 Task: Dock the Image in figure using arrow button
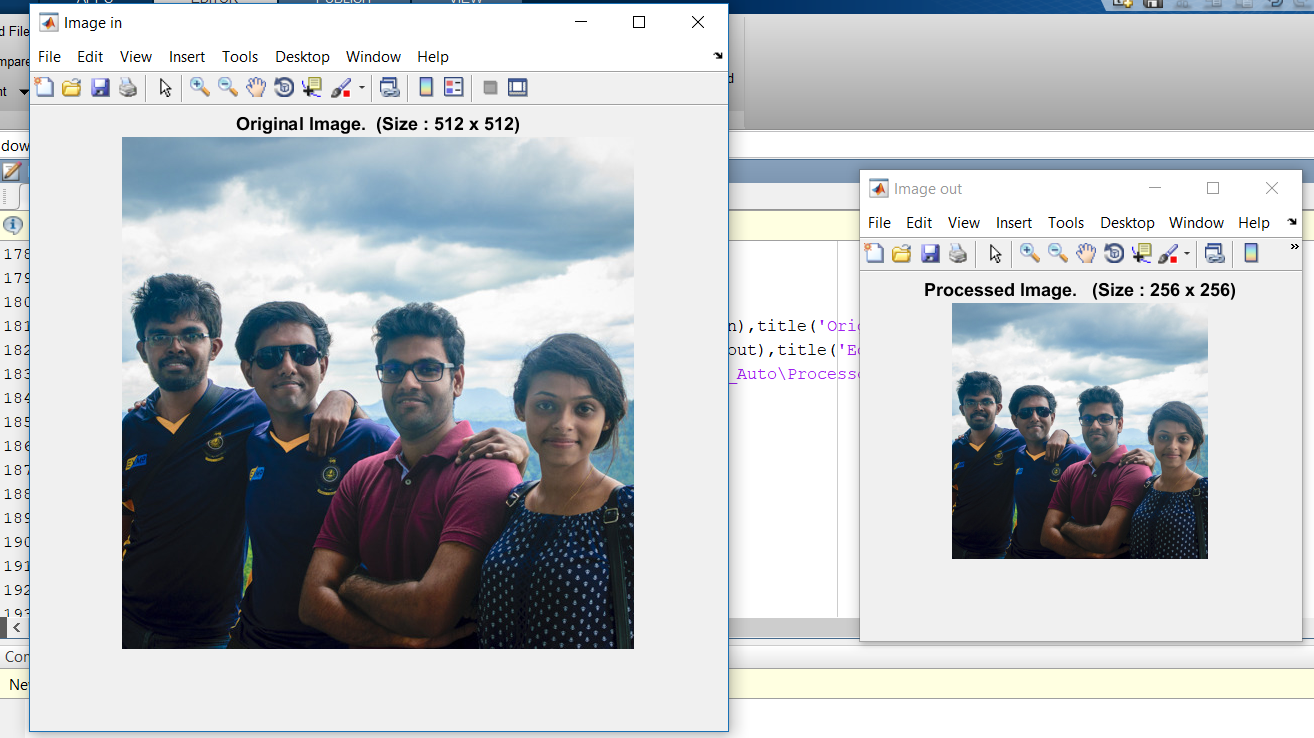[718, 57]
